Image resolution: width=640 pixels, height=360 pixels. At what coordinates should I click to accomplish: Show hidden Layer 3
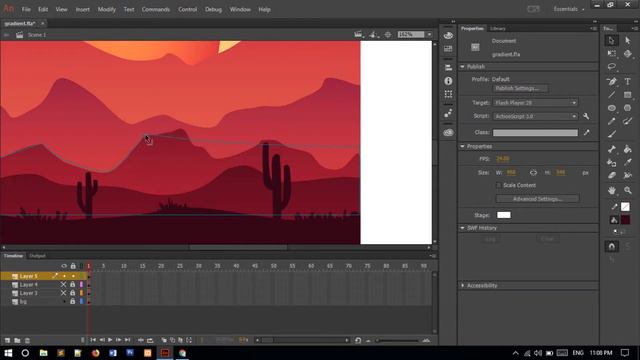click(x=63, y=293)
